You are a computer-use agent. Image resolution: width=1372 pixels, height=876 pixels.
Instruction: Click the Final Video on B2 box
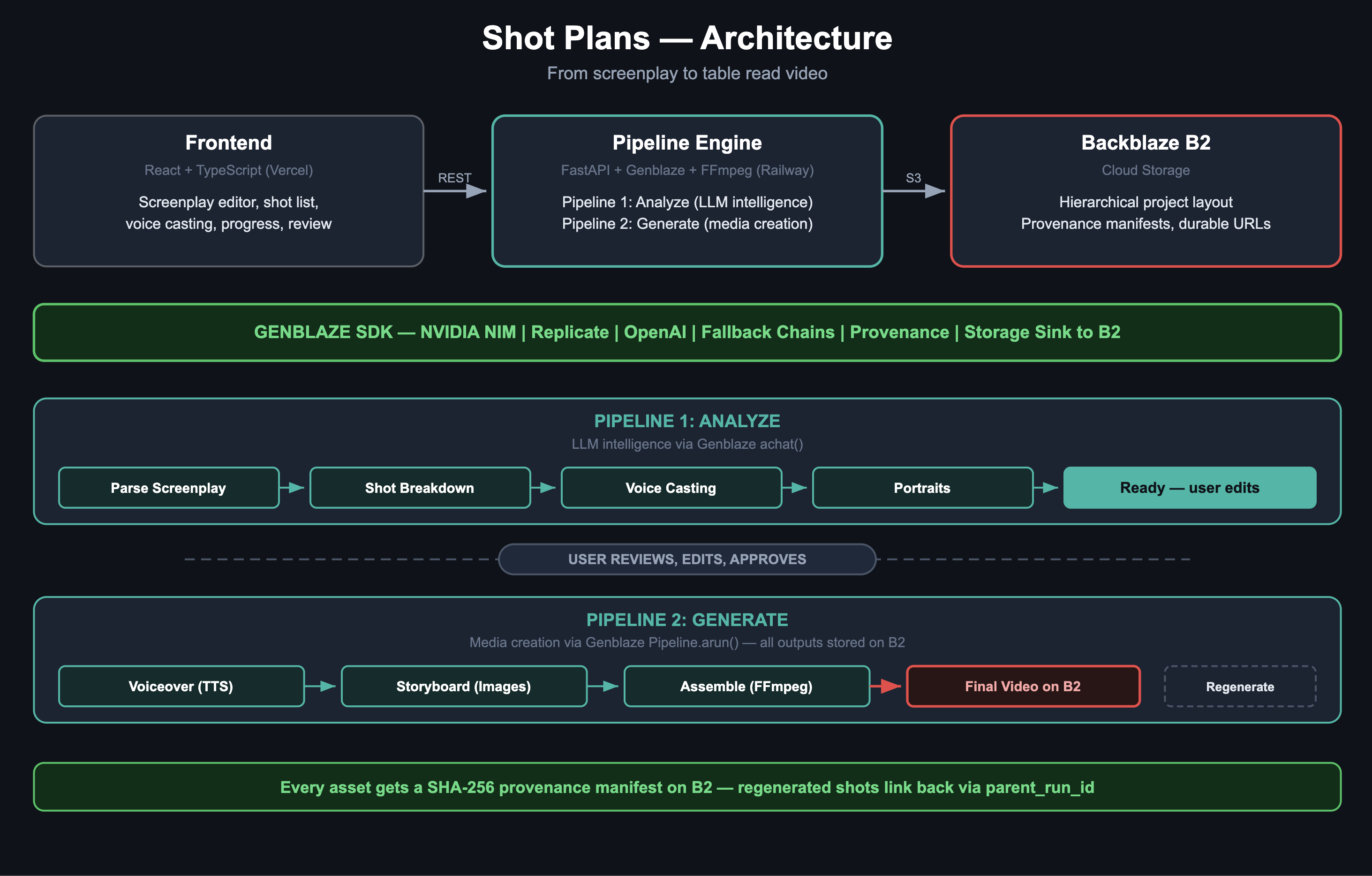pyautogui.click(x=1023, y=686)
